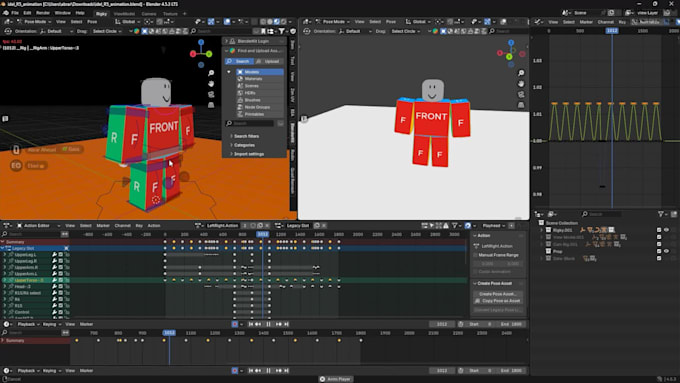The image size is (680, 383).
Task: Click the pan hand icon in left viewport
Action: (x=211, y=83)
